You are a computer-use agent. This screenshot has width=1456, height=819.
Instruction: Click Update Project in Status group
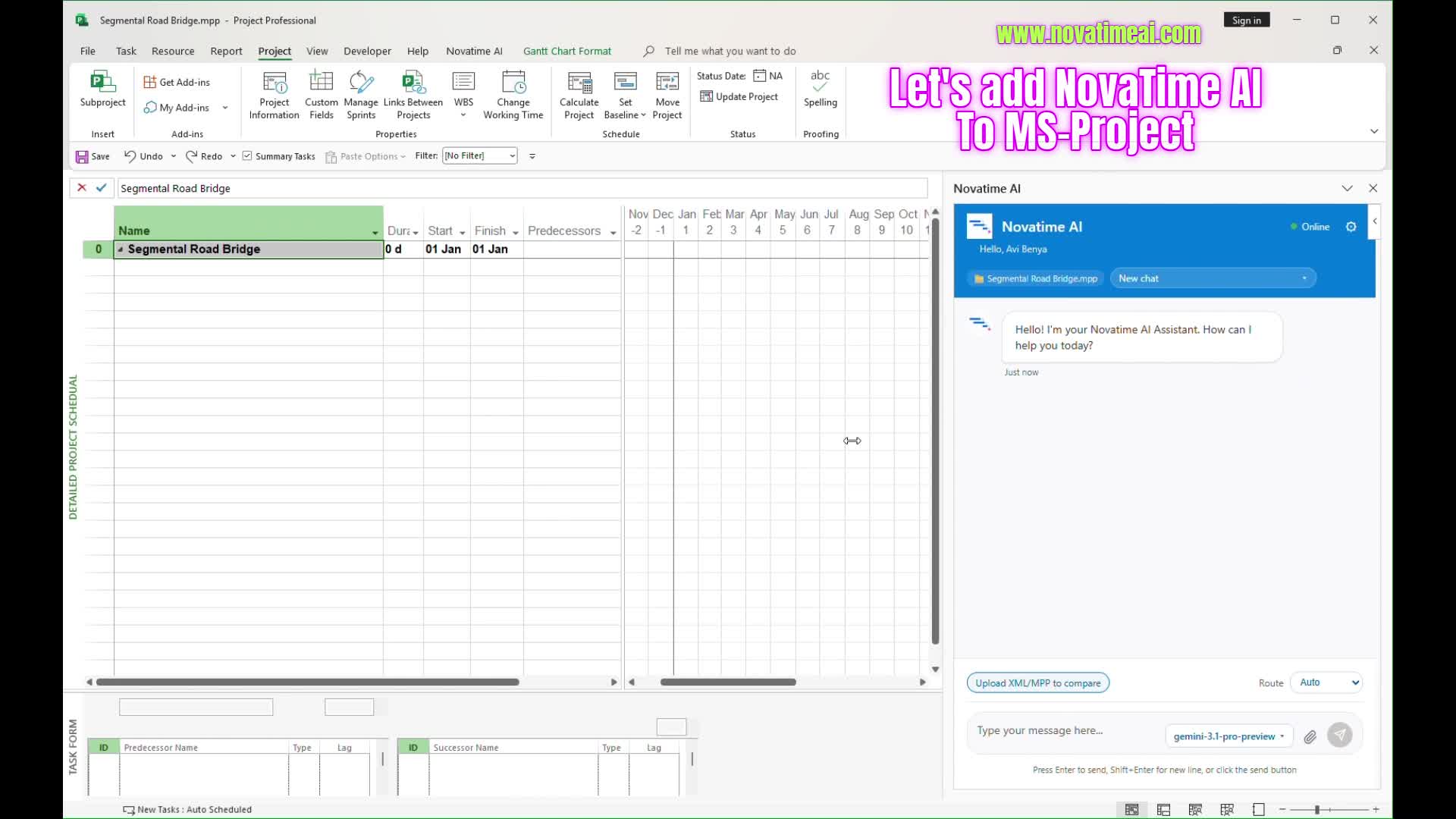click(x=739, y=96)
